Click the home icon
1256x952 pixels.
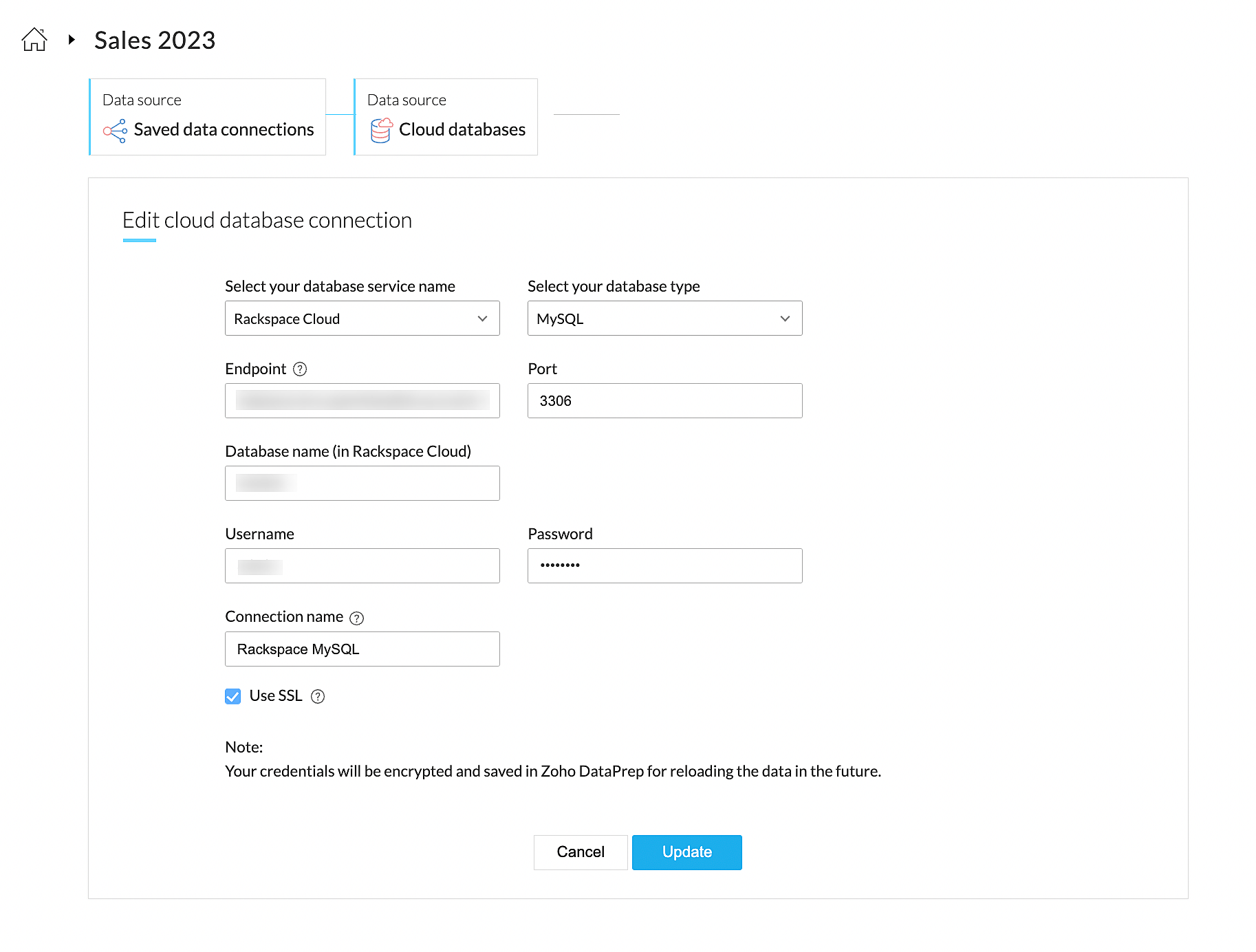click(x=34, y=40)
